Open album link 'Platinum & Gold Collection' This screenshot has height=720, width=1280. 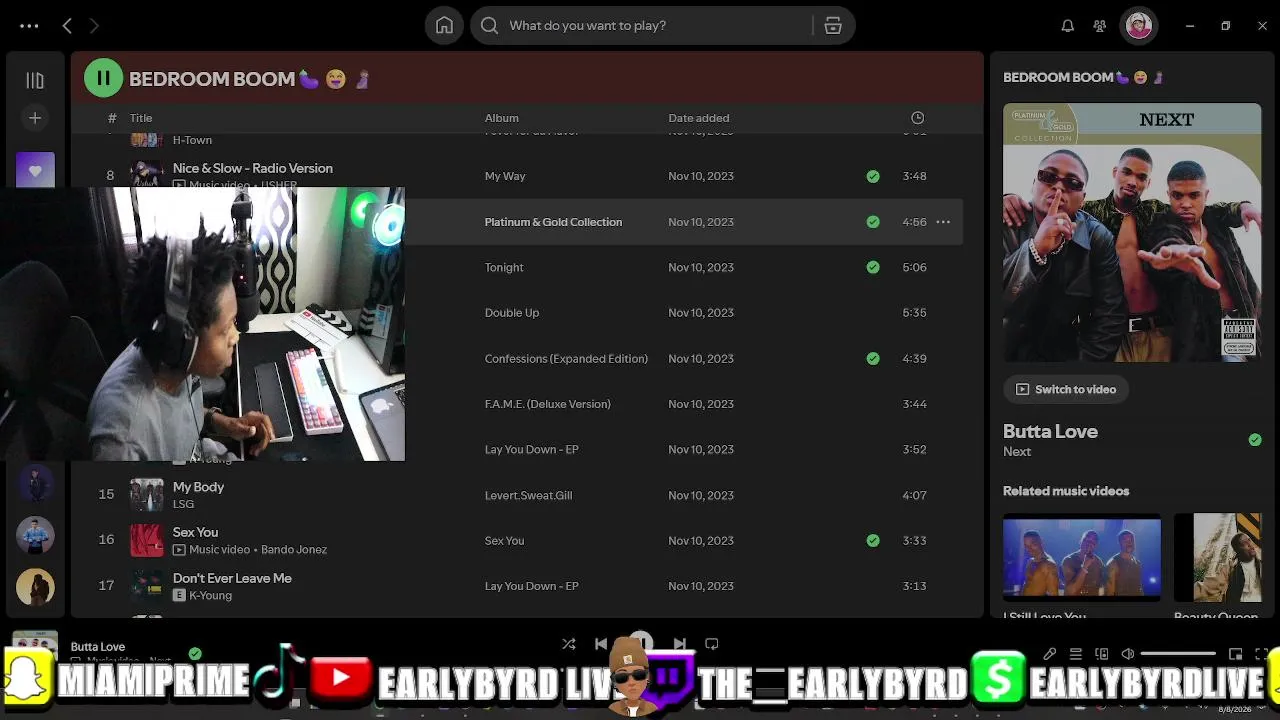pyautogui.click(x=553, y=222)
